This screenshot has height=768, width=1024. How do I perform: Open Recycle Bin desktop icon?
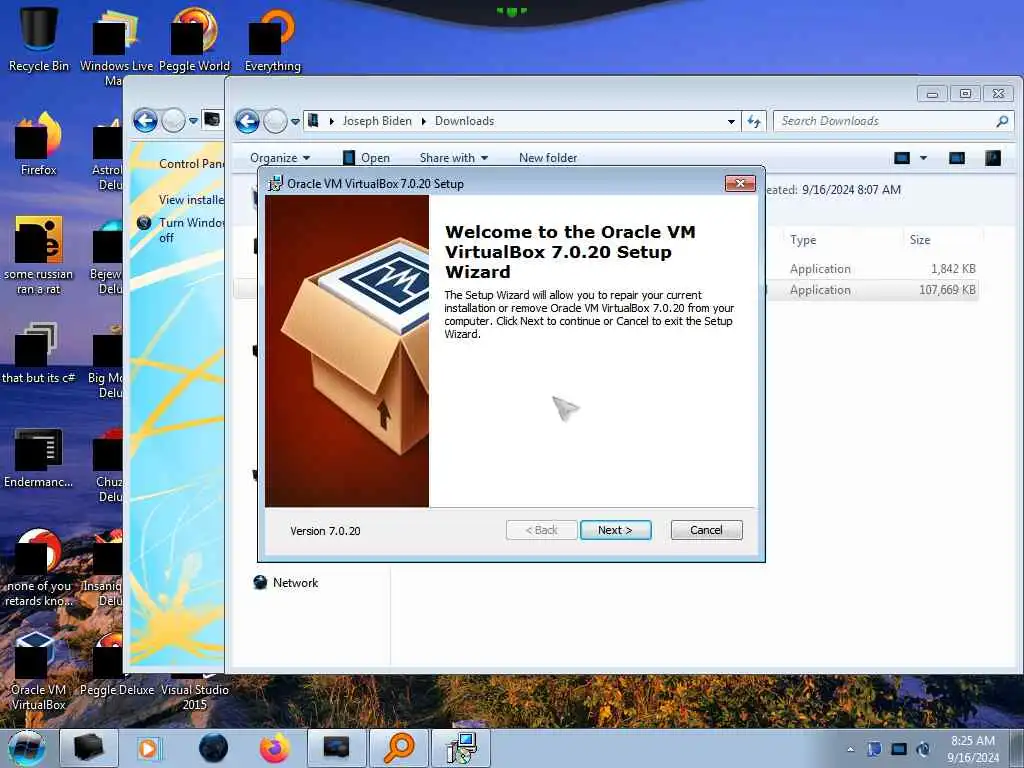point(39,39)
